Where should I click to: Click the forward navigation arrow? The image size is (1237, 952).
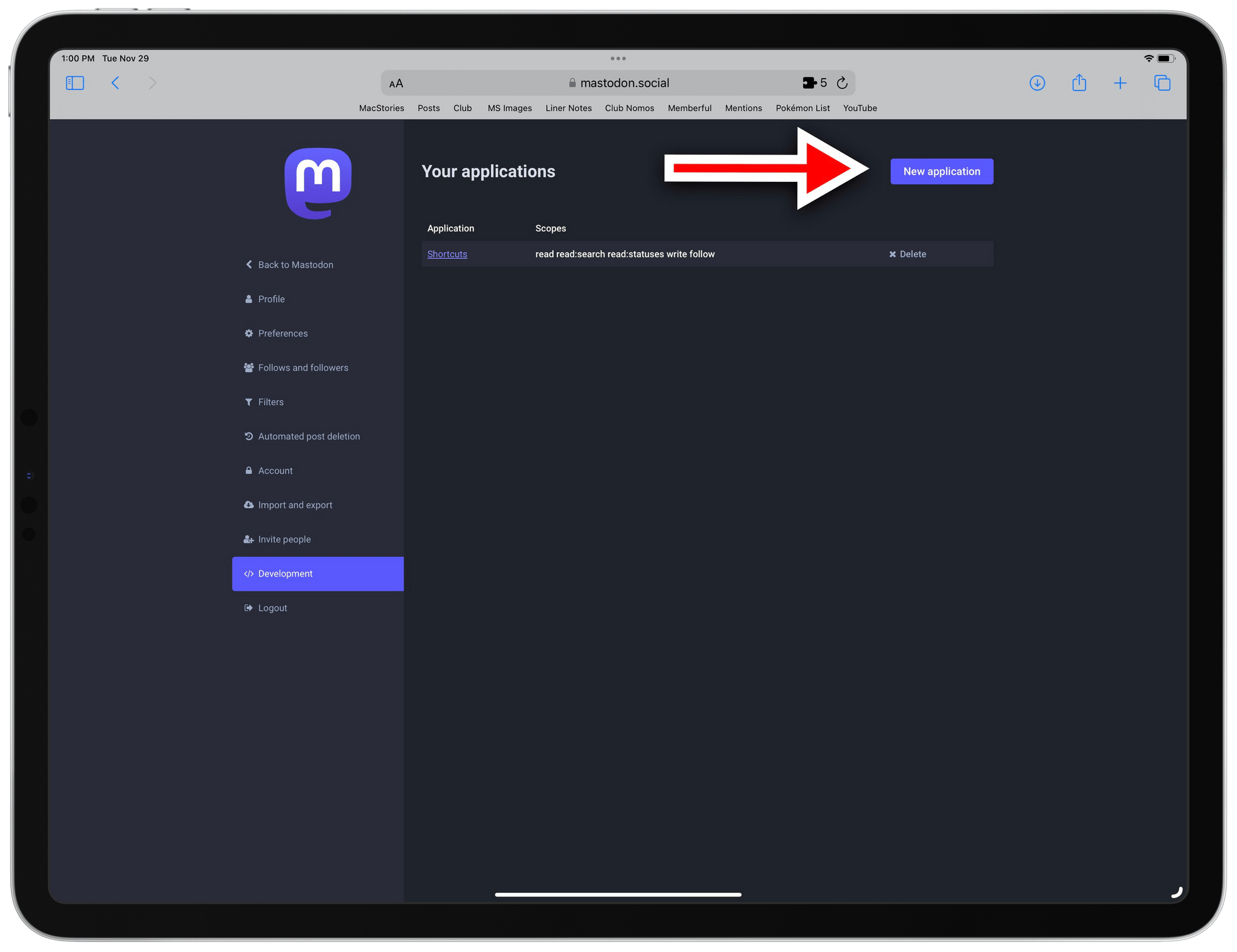click(152, 83)
